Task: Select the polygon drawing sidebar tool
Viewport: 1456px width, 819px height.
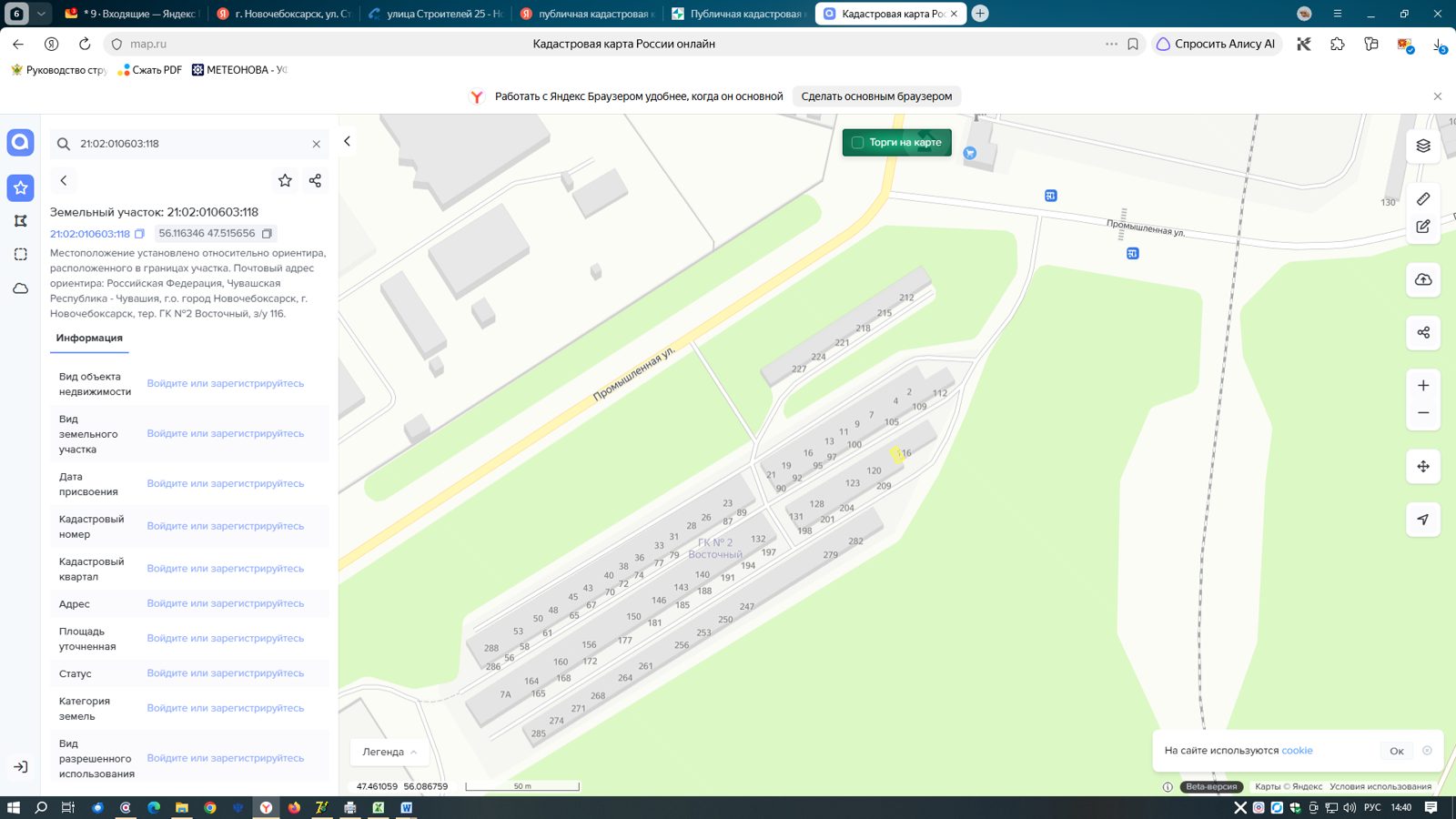Action: coord(20,221)
